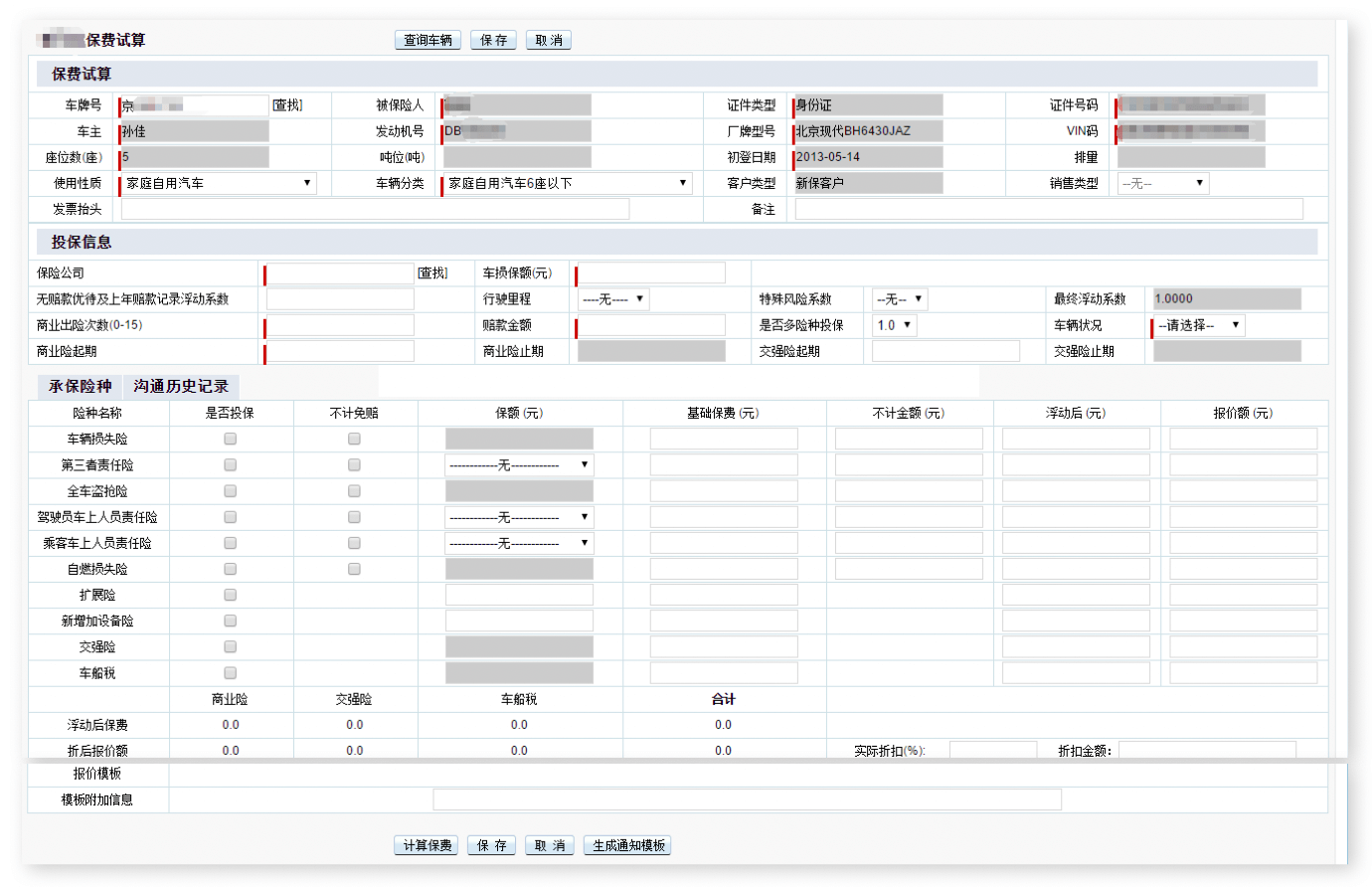Viewport: 1372px width, 887px height.
Task: Click the top 取消 button
Action: [x=549, y=40]
